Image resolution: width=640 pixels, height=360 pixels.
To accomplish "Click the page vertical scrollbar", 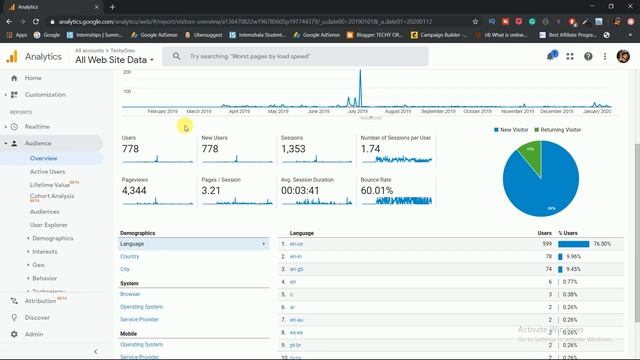I will tap(637, 233).
